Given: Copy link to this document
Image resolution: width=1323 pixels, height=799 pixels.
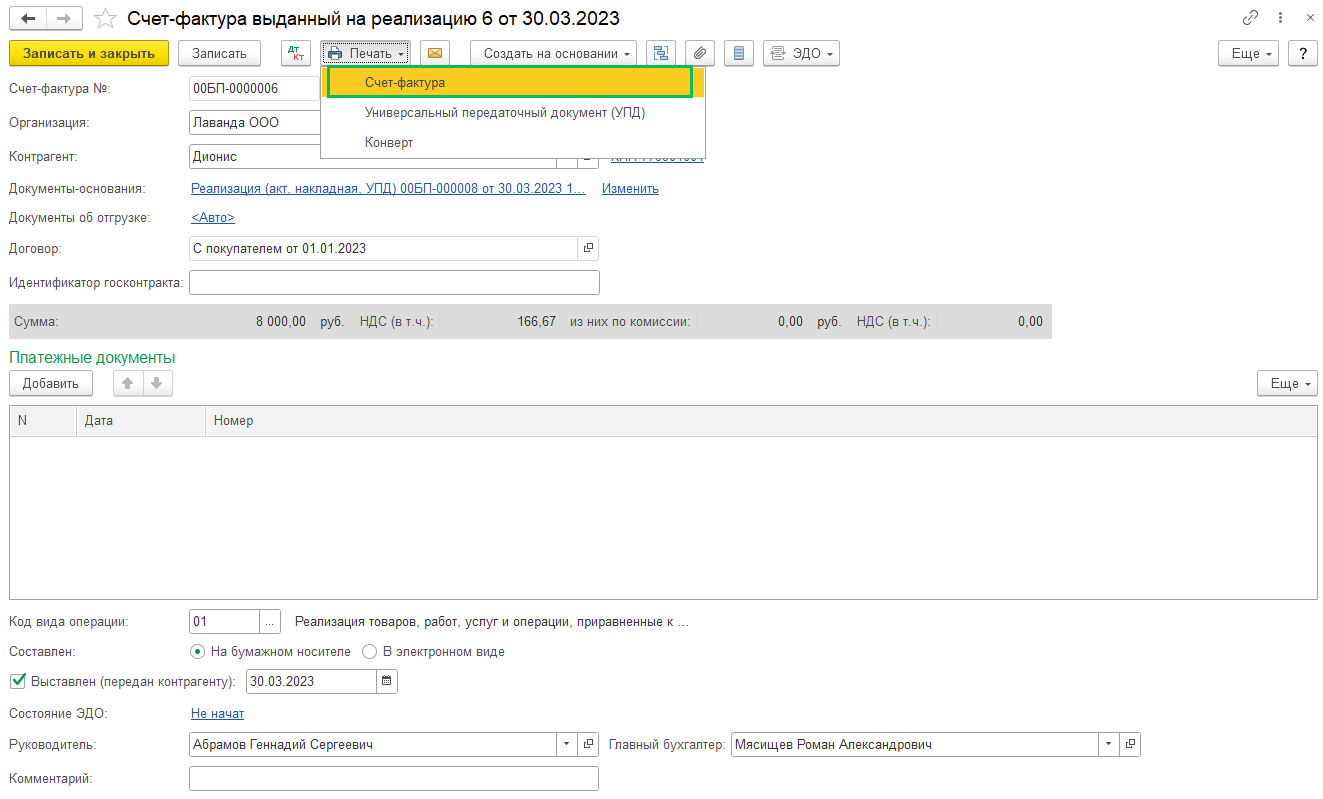Looking at the screenshot, I should point(1250,18).
